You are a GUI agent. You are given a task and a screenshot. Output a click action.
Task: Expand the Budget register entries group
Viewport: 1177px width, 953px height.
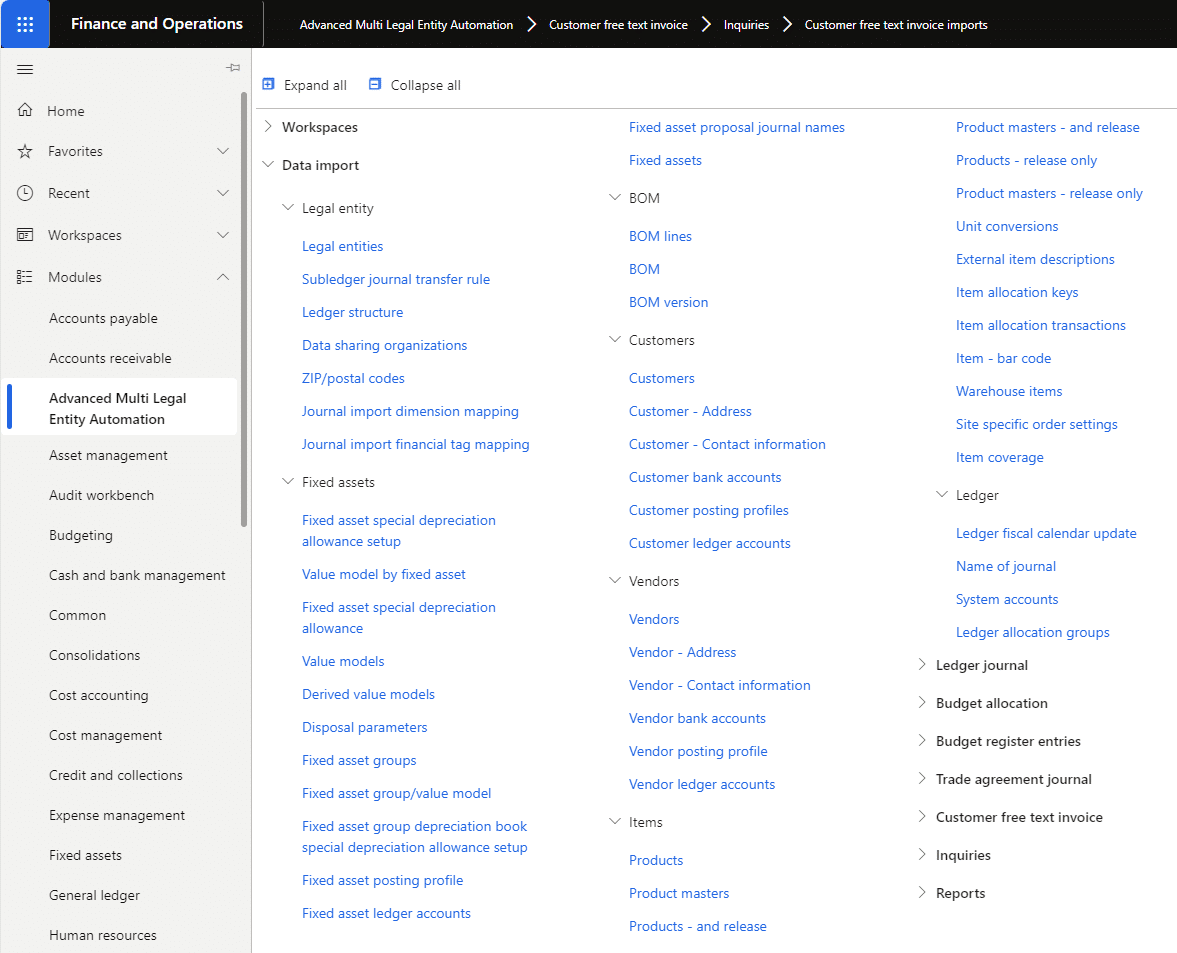click(x=922, y=741)
